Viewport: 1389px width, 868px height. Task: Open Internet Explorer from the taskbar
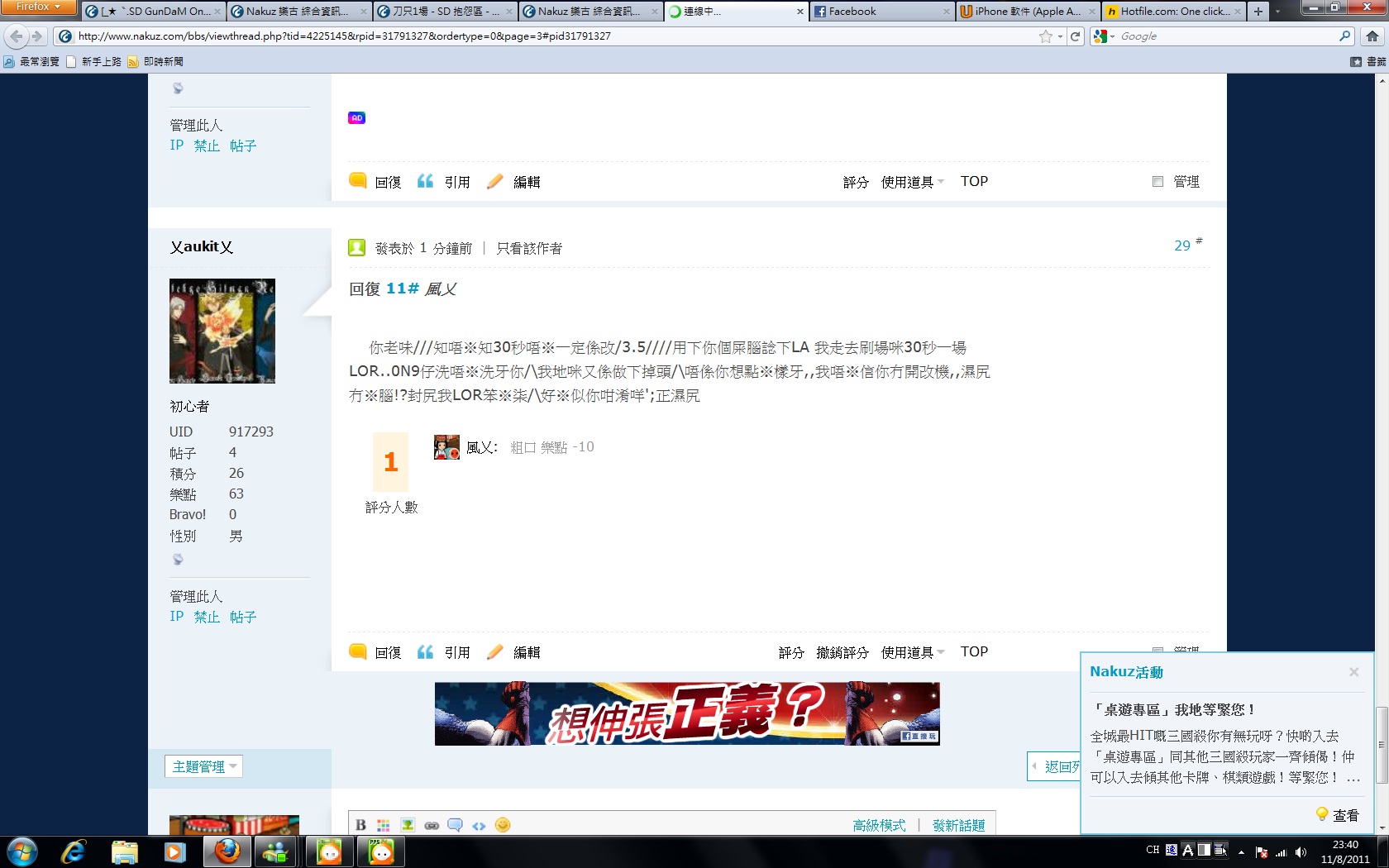pos(74,851)
